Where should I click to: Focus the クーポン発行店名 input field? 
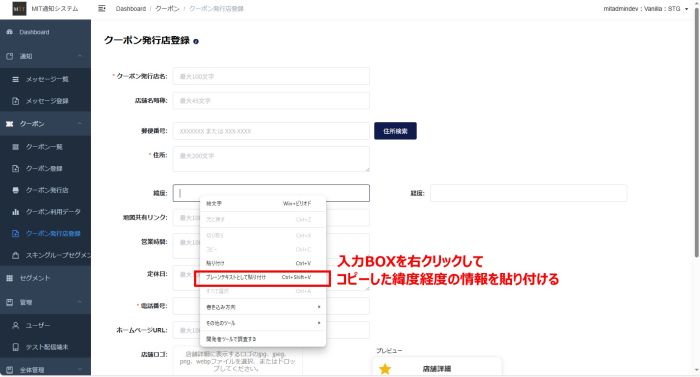271,76
